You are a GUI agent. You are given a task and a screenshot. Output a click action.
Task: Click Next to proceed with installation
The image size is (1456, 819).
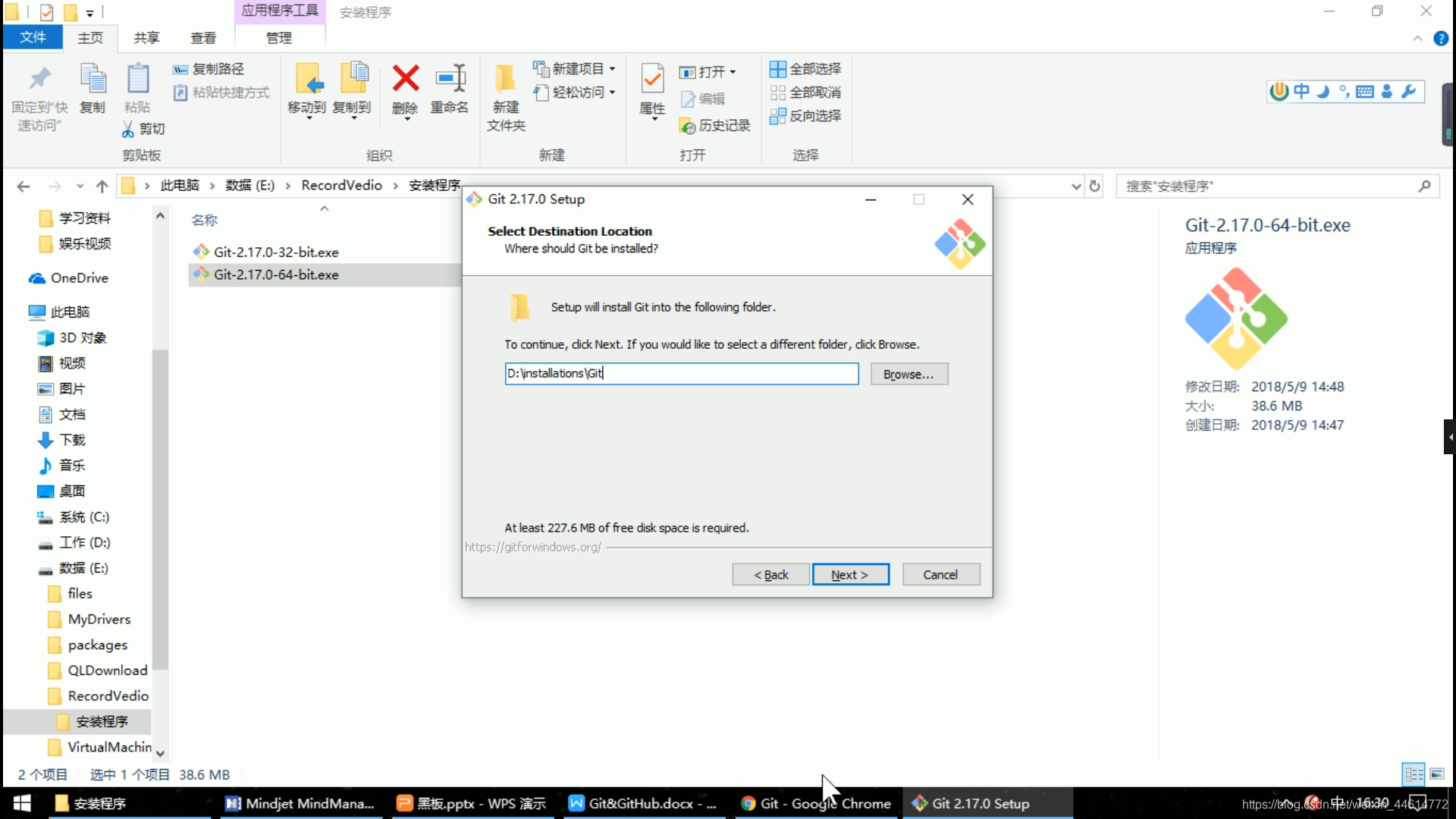tap(848, 574)
